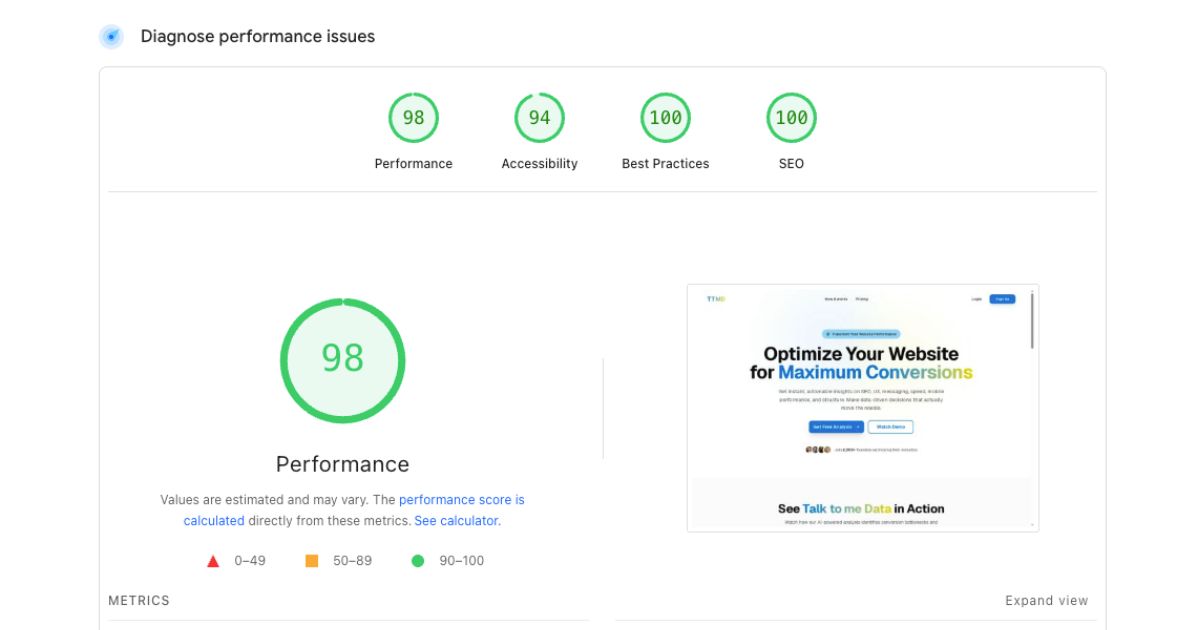Open the See calculator link
The width and height of the screenshot is (1200, 630).
point(456,521)
